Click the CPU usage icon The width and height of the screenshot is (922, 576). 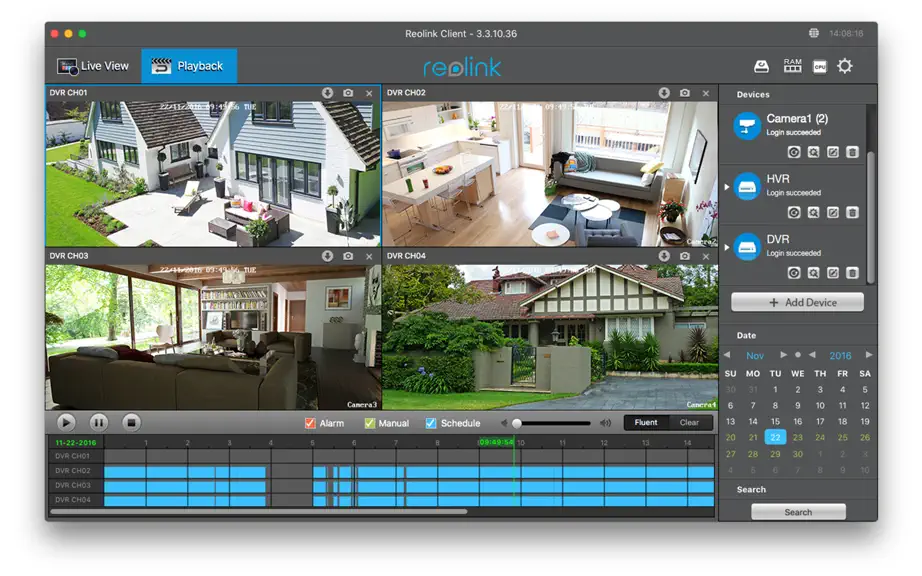[820, 66]
